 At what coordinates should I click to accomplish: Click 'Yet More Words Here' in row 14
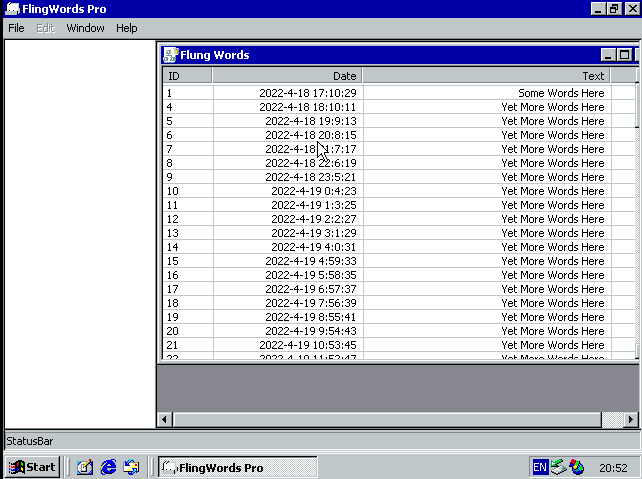pyautogui.click(x=553, y=247)
